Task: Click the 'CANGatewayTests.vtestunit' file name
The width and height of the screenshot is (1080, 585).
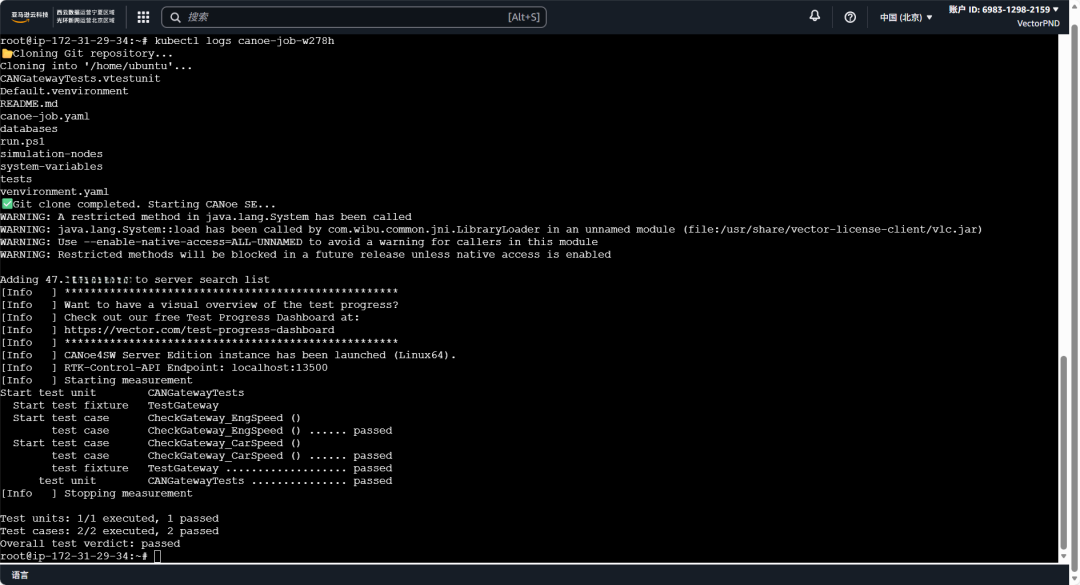Action: tap(80, 79)
